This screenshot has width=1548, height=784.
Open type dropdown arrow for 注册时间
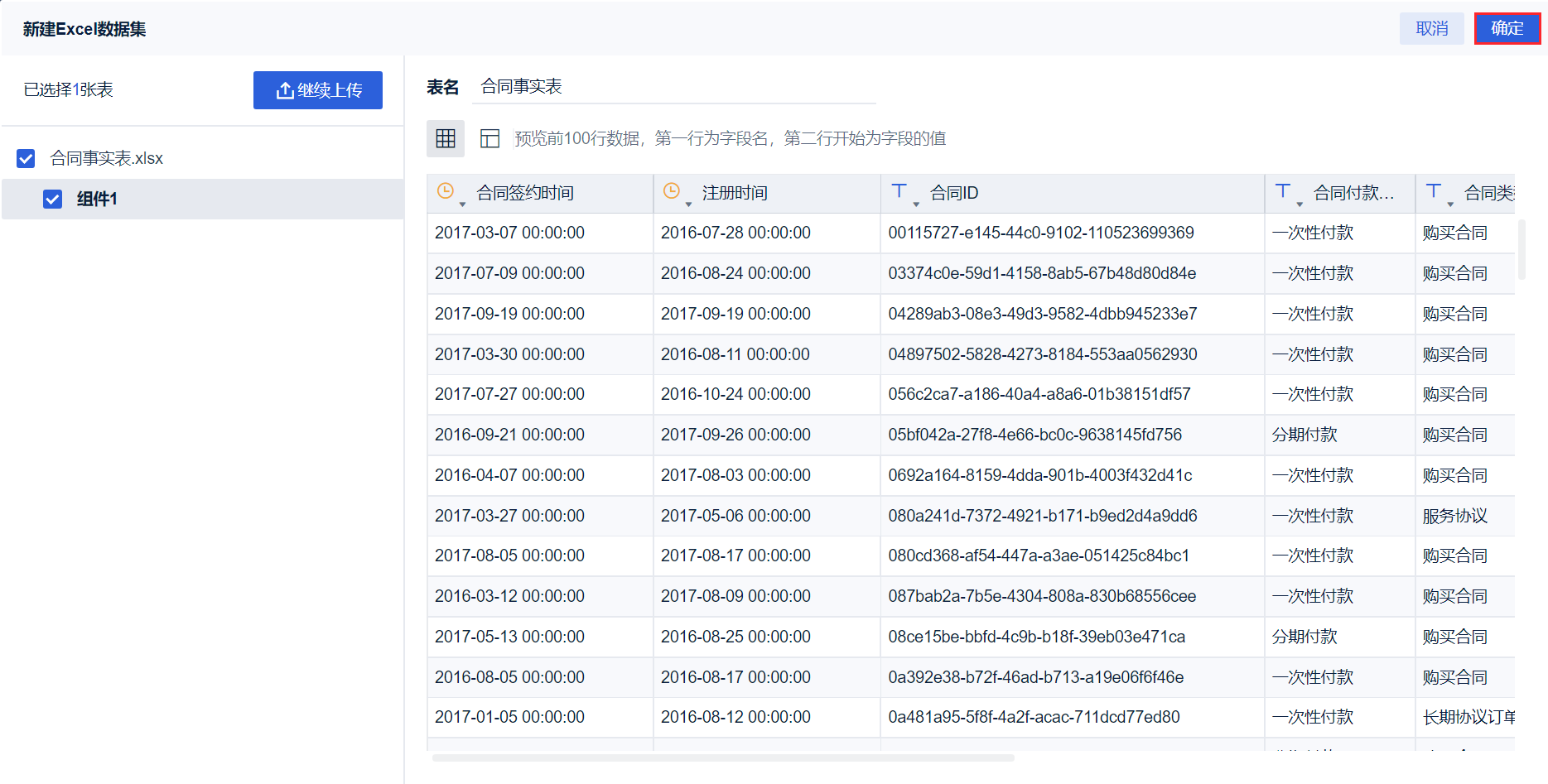click(688, 204)
